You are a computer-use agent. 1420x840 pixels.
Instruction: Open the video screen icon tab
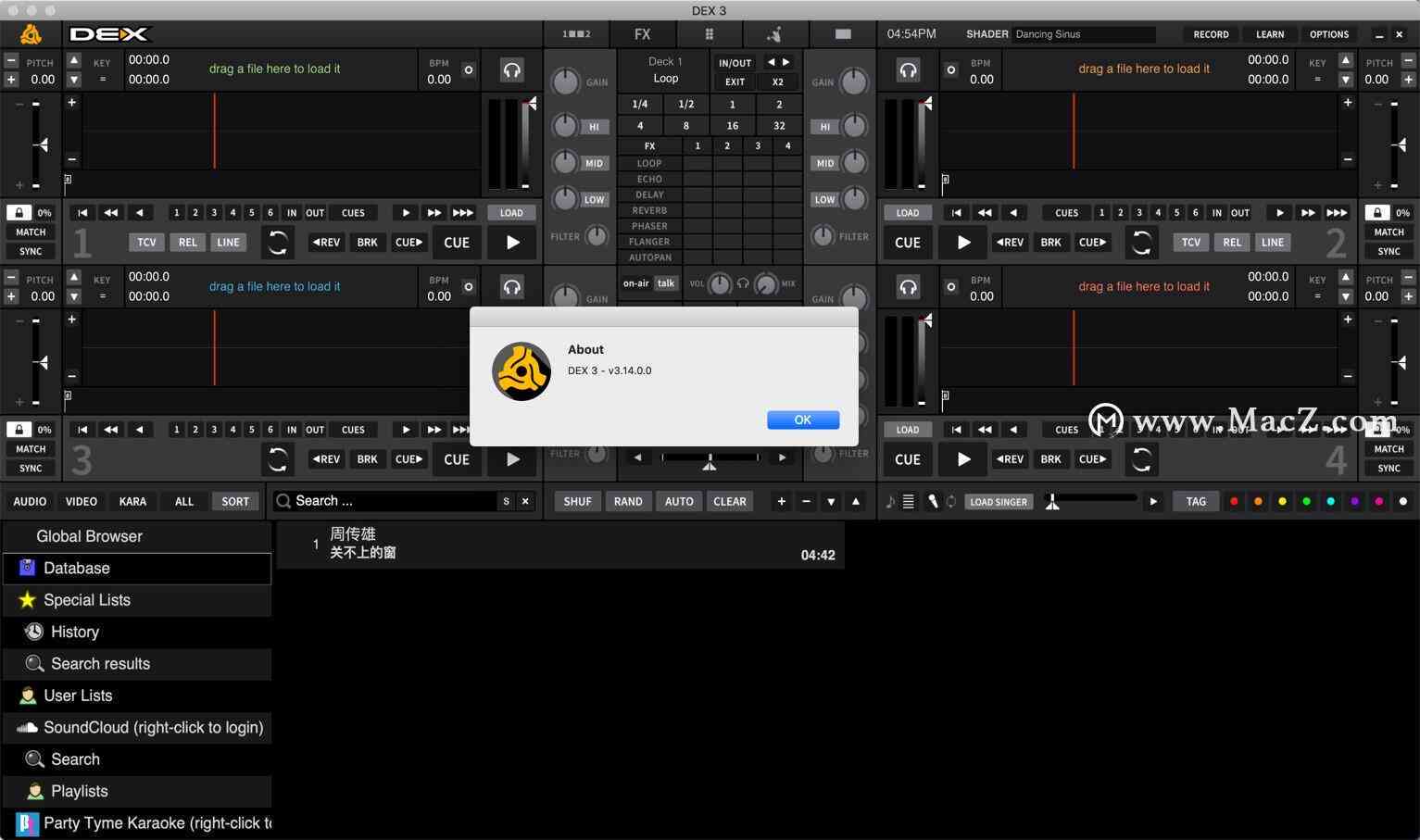pyautogui.click(x=843, y=34)
